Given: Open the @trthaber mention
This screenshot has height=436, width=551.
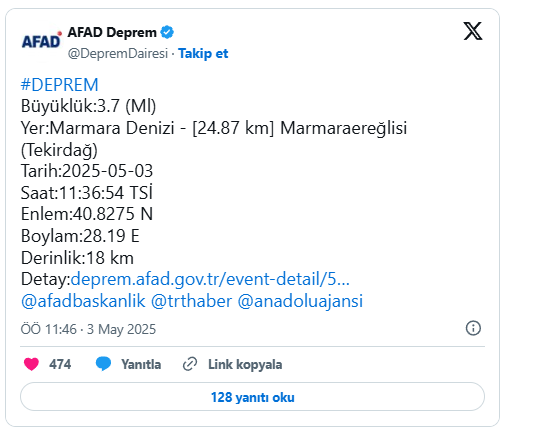Looking at the screenshot, I should [x=192, y=301].
